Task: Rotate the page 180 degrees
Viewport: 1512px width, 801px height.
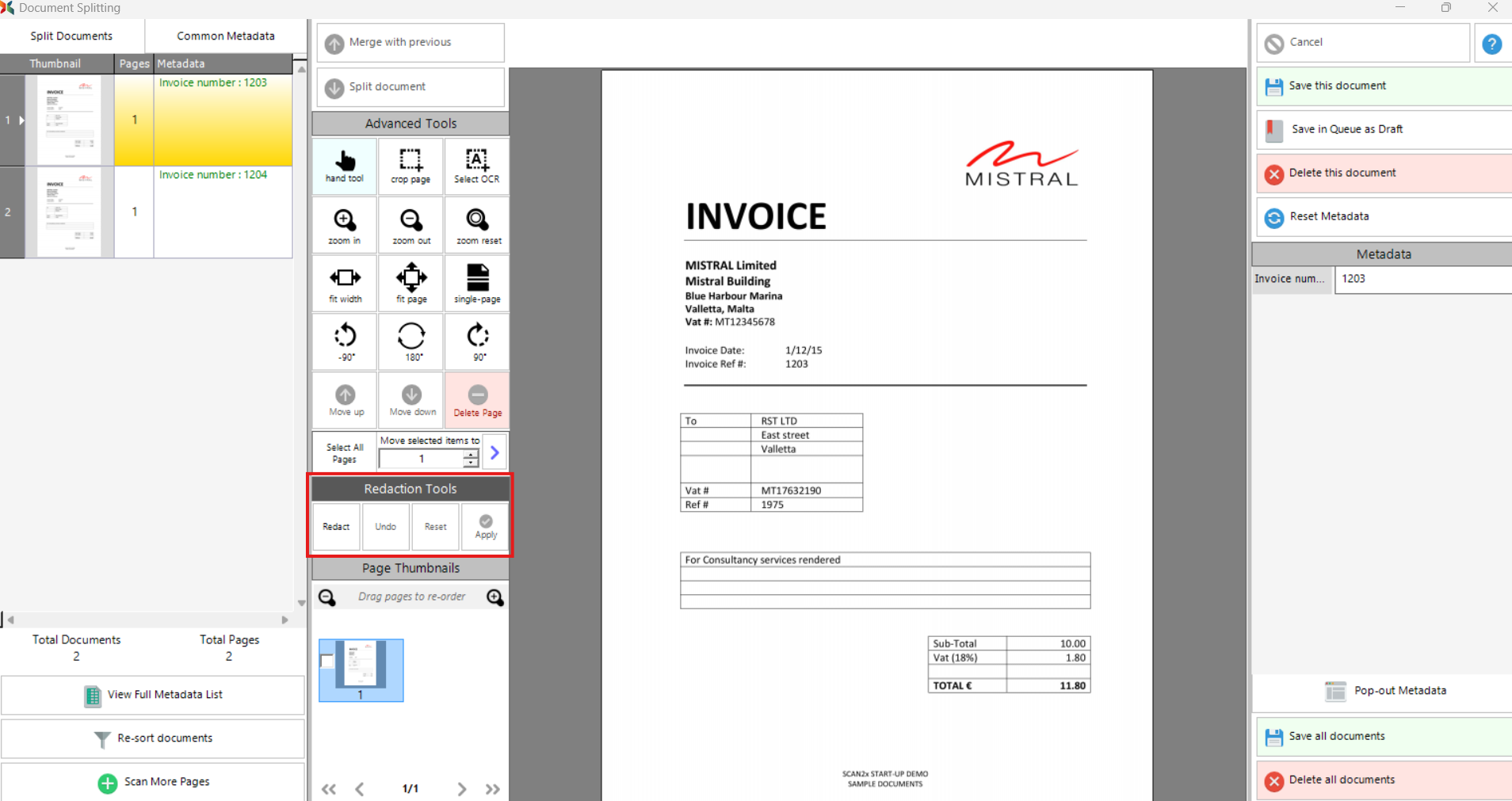Action: [x=411, y=341]
